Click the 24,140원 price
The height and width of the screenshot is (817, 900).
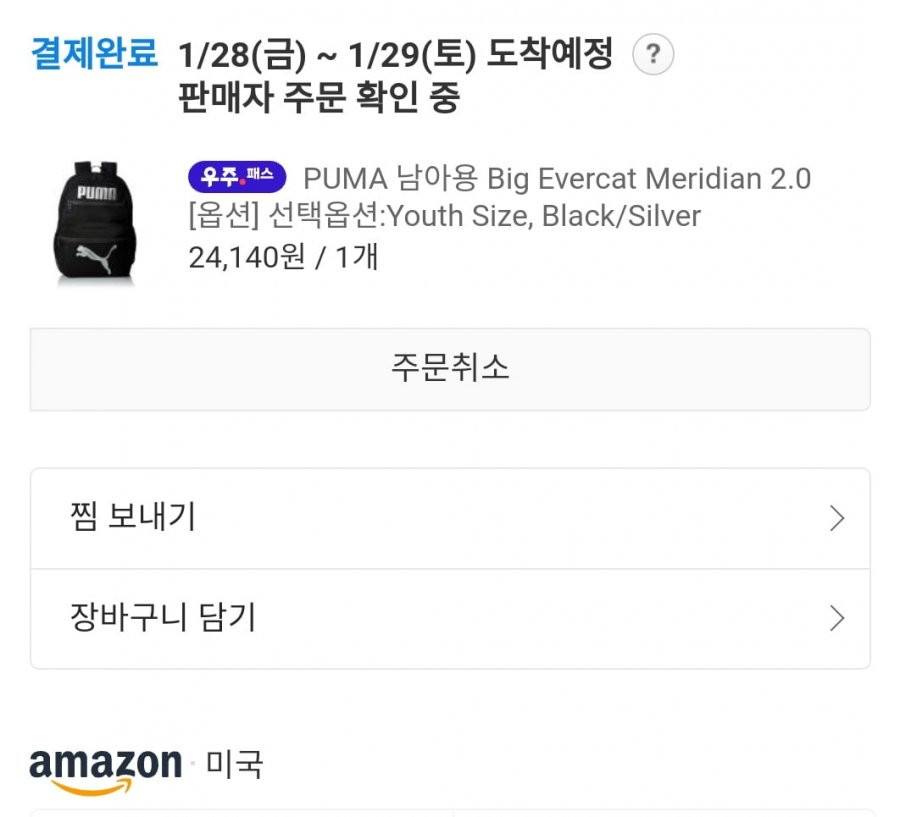(x=247, y=257)
